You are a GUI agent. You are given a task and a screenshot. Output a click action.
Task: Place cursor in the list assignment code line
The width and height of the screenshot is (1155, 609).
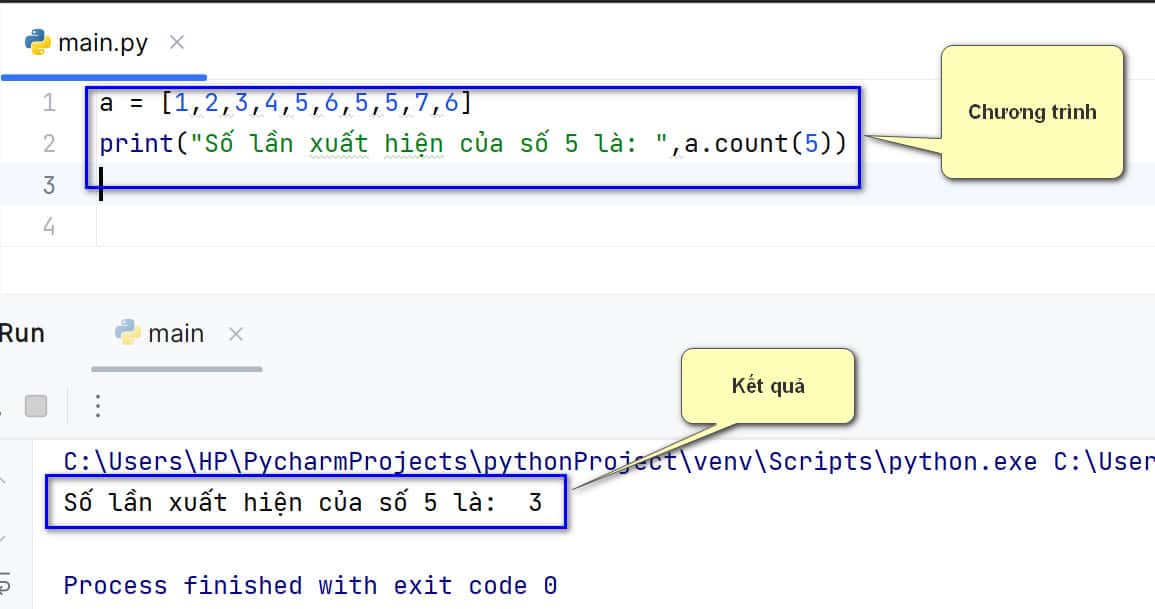[x=285, y=103]
